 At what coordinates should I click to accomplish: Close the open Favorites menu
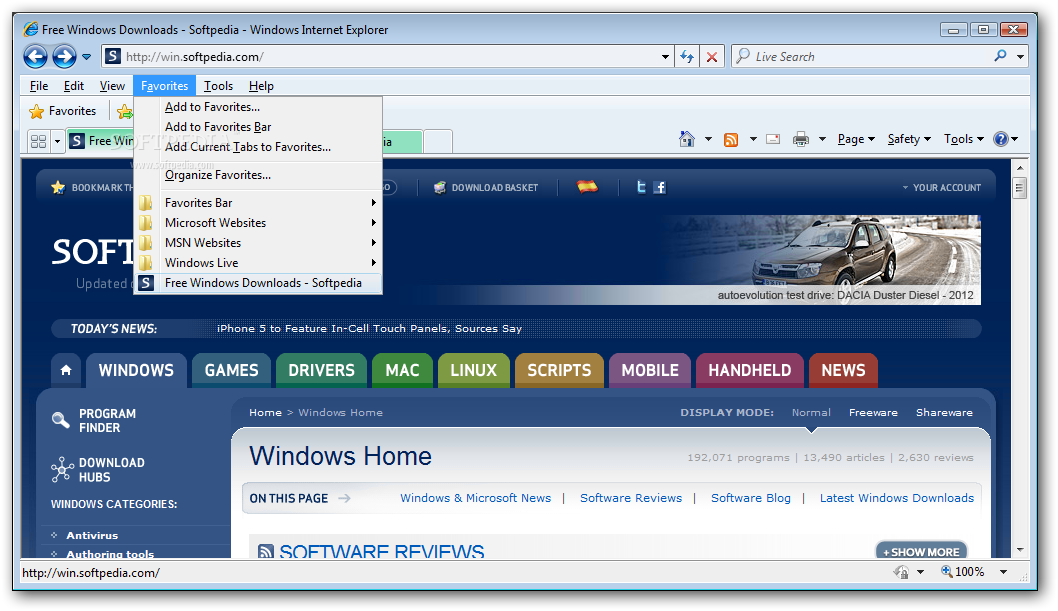pyautogui.click(x=164, y=86)
